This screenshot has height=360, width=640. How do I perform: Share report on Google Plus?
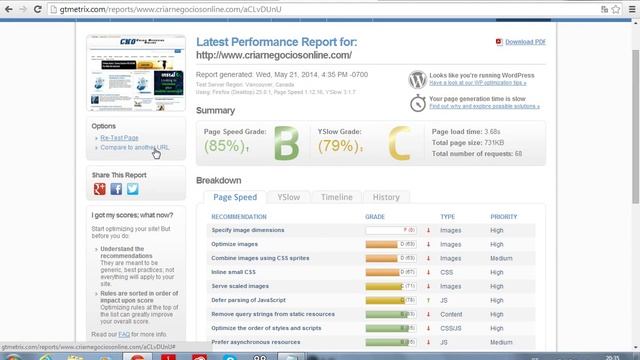[100, 189]
